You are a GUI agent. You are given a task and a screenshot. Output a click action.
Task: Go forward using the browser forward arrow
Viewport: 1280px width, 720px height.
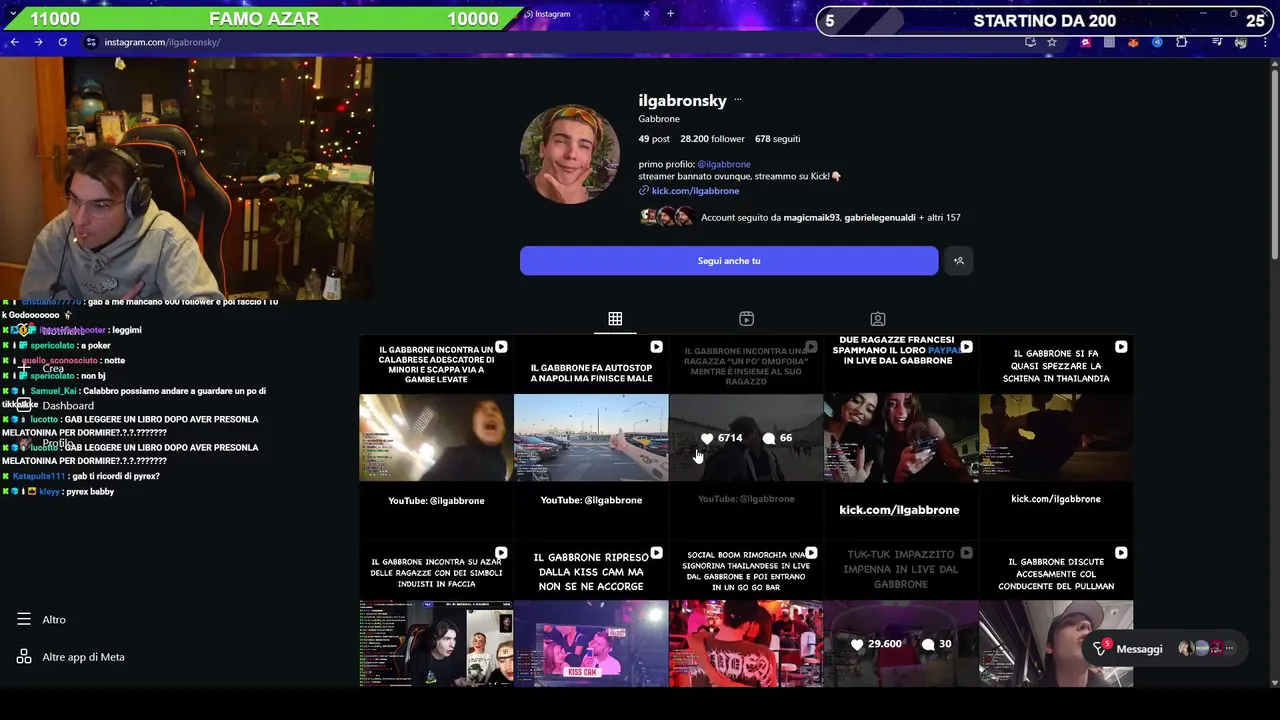coord(38,42)
